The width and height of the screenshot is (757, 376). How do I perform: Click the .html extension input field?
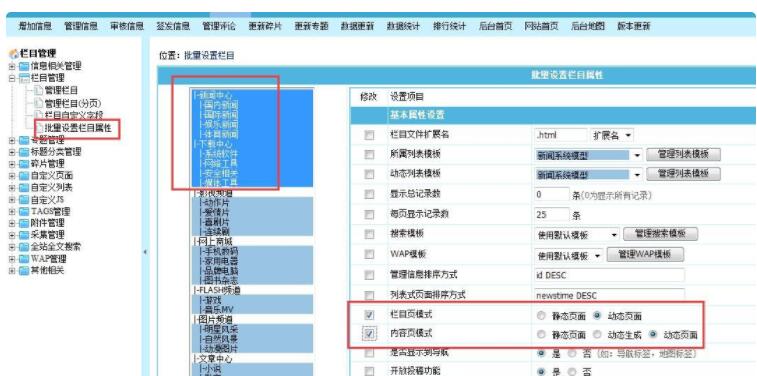(x=561, y=136)
